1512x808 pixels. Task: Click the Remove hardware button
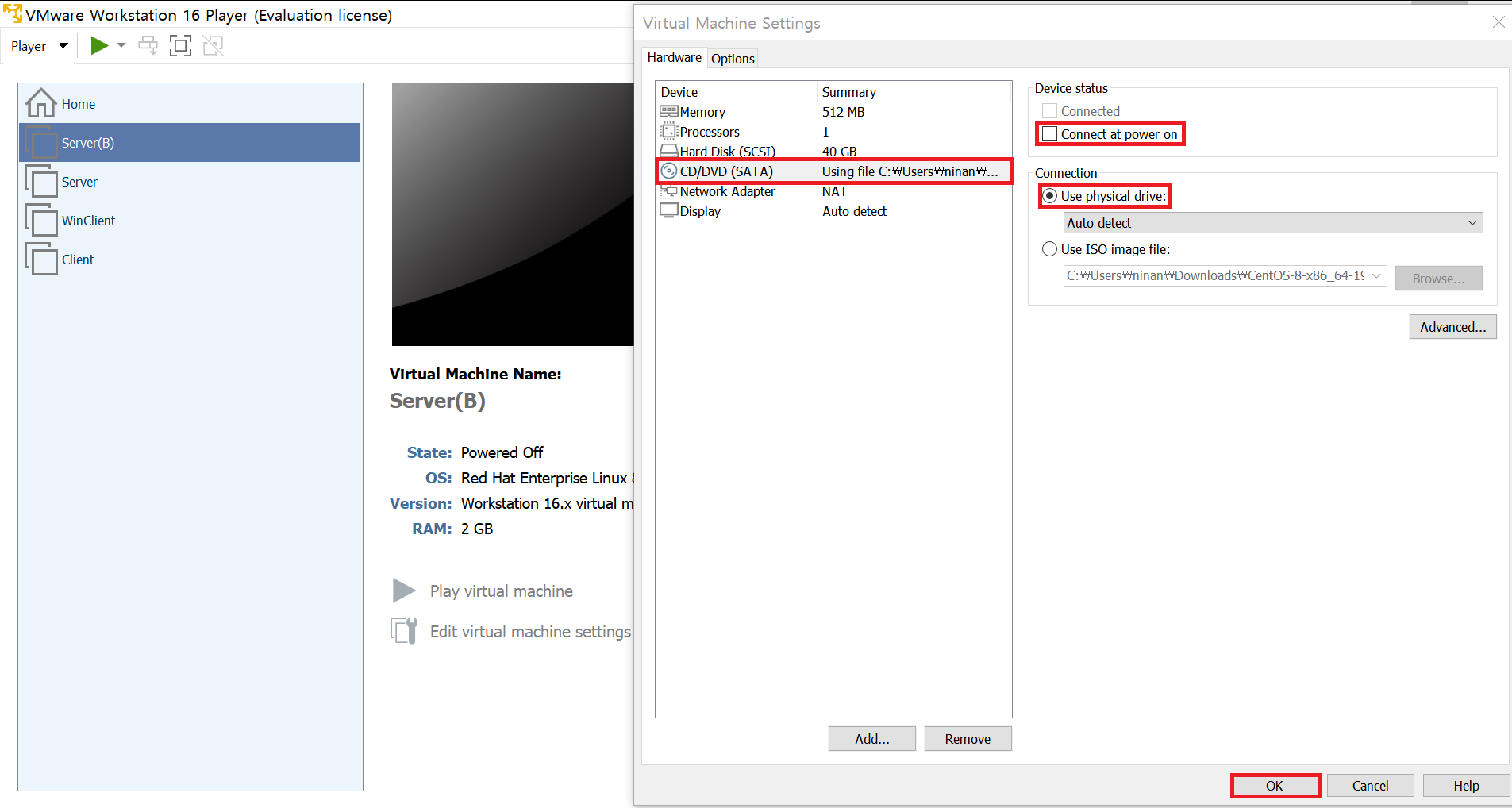click(x=968, y=739)
